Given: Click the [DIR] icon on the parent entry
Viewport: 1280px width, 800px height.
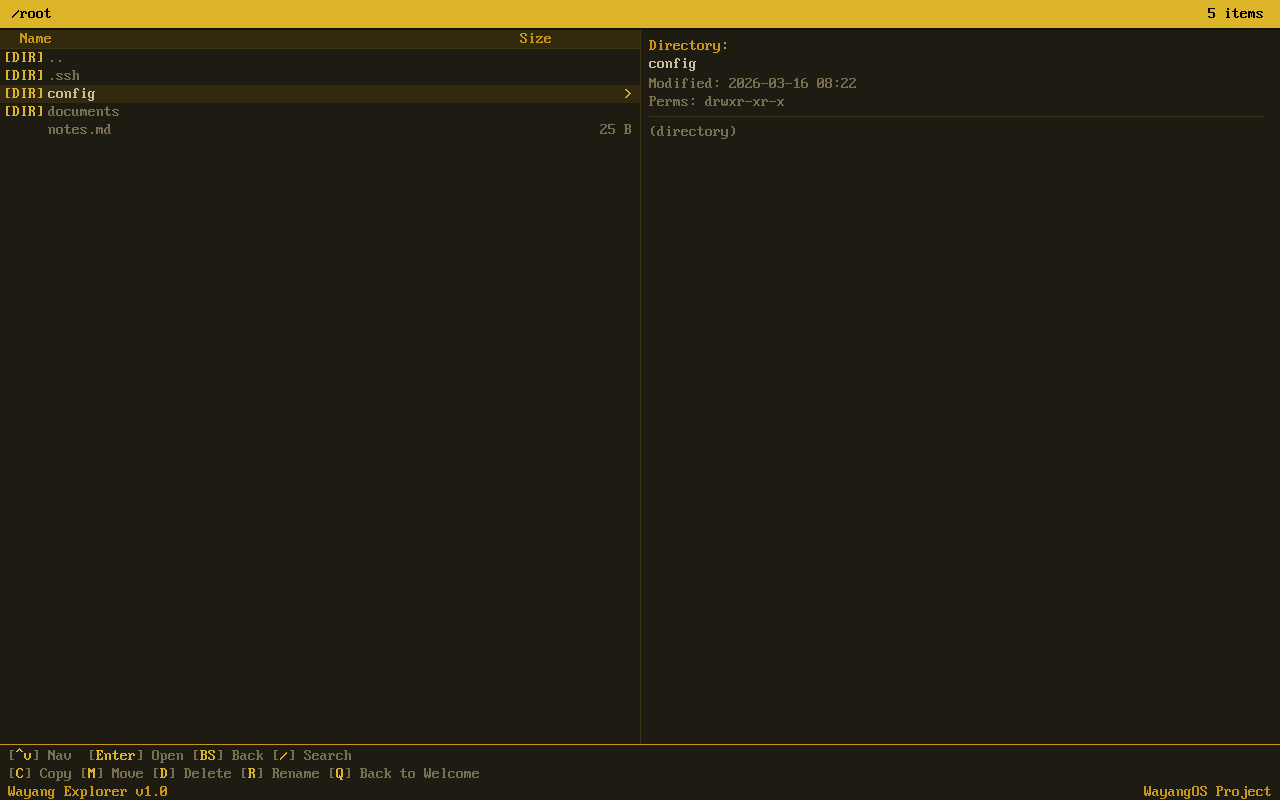Looking at the screenshot, I should (23, 57).
